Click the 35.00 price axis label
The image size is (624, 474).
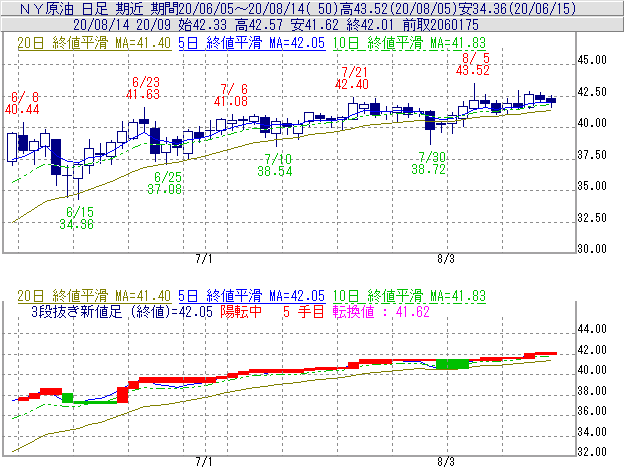(592, 186)
